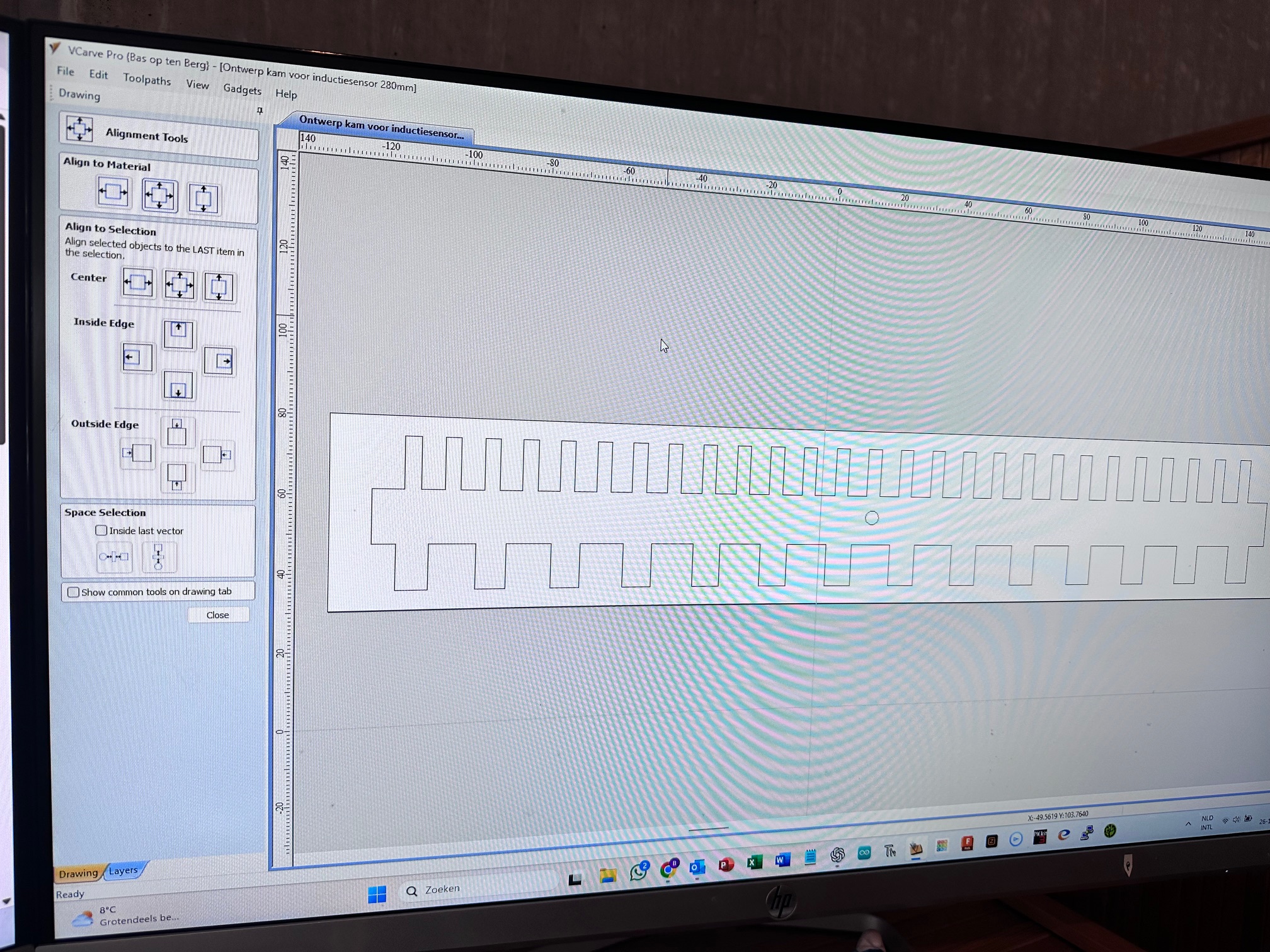Align to inside right edge
Viewport: 1270px width, 952px height.
(219, 361)
